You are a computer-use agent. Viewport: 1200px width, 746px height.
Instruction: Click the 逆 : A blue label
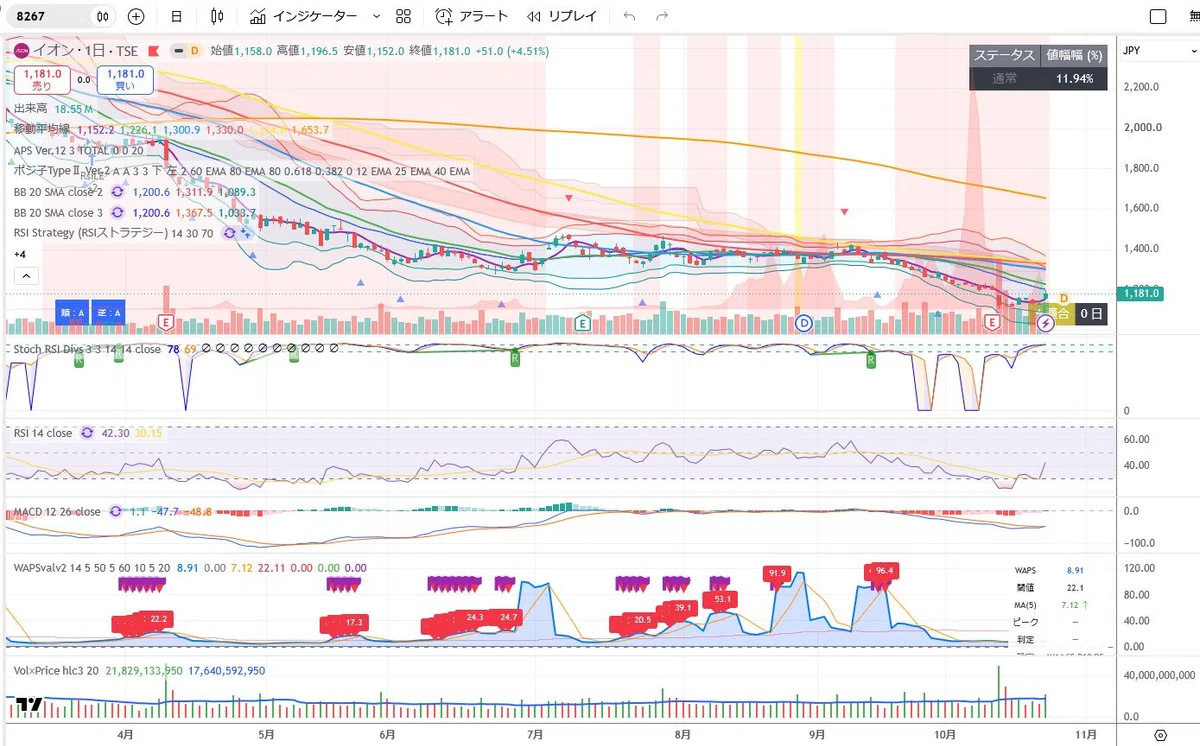pos(109,313)
